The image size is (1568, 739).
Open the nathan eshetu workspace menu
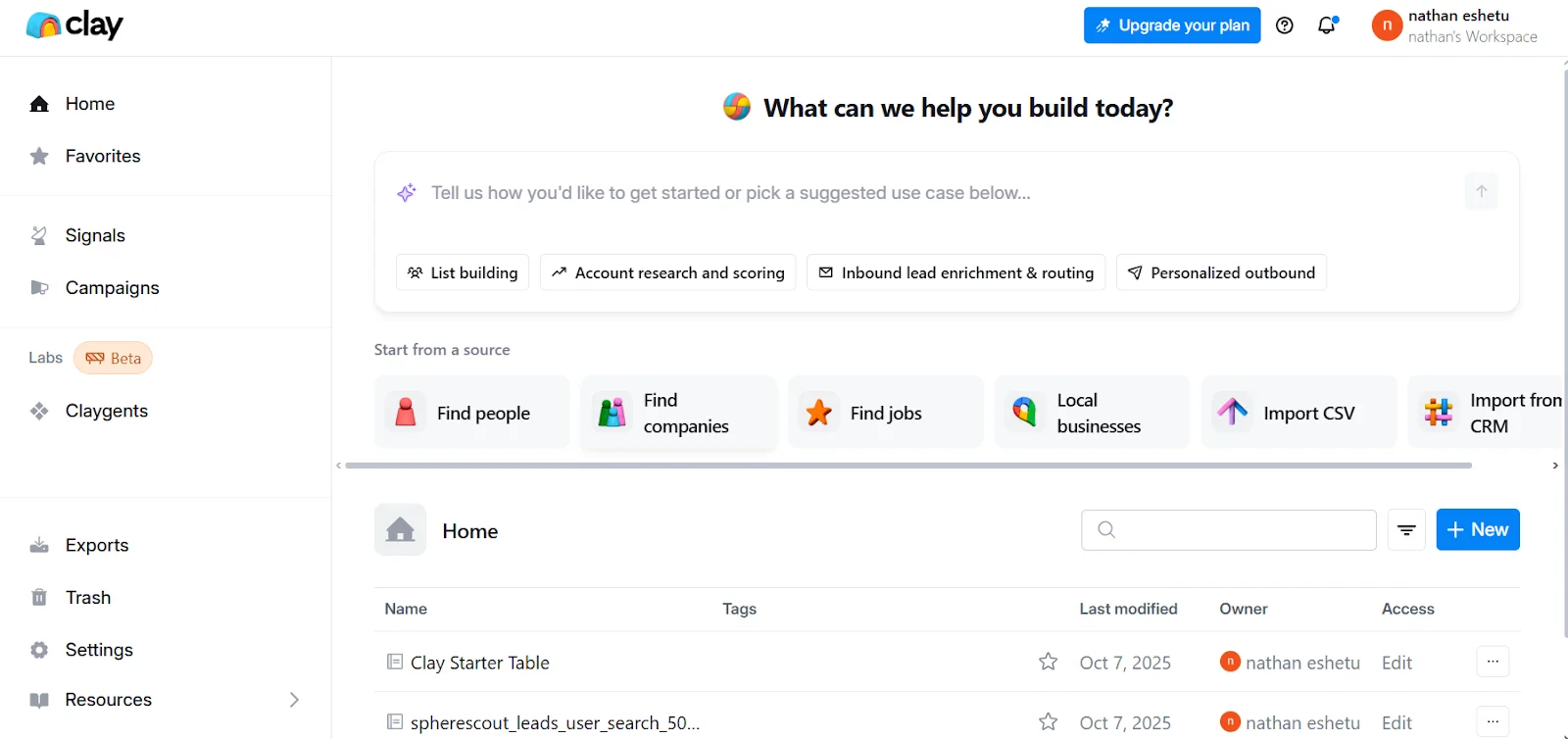pos(1455,25)
